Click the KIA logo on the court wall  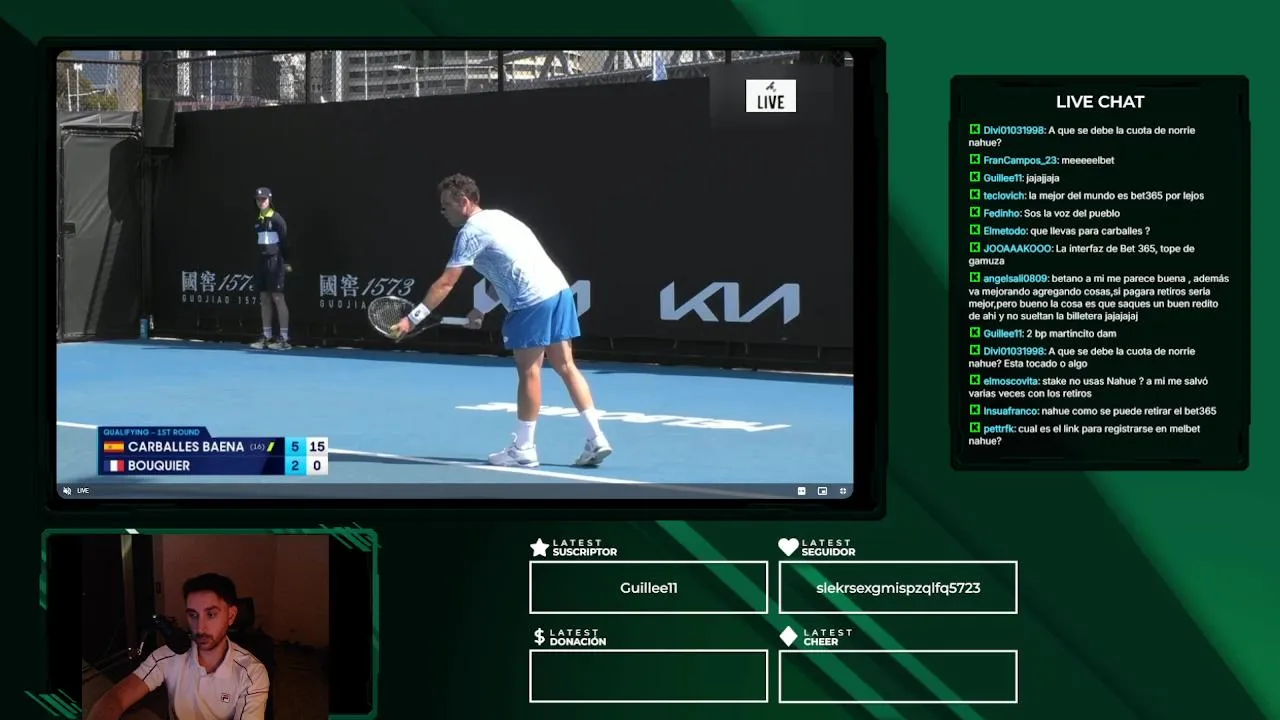[x=729, y=302]
